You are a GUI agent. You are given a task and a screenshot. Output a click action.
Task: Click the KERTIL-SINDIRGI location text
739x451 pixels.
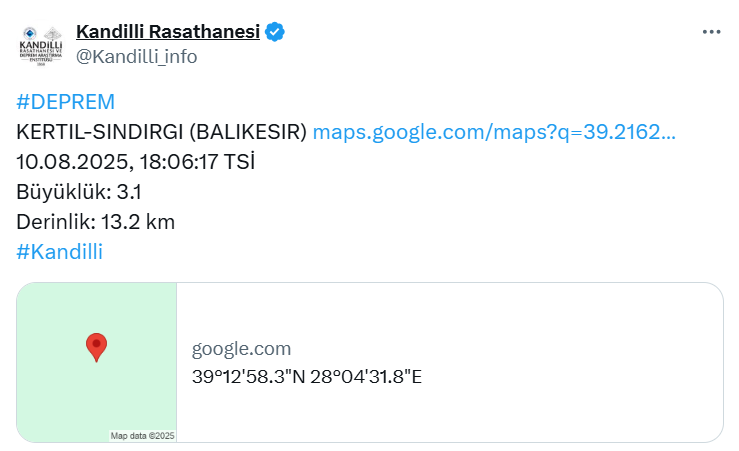[99, 132]
